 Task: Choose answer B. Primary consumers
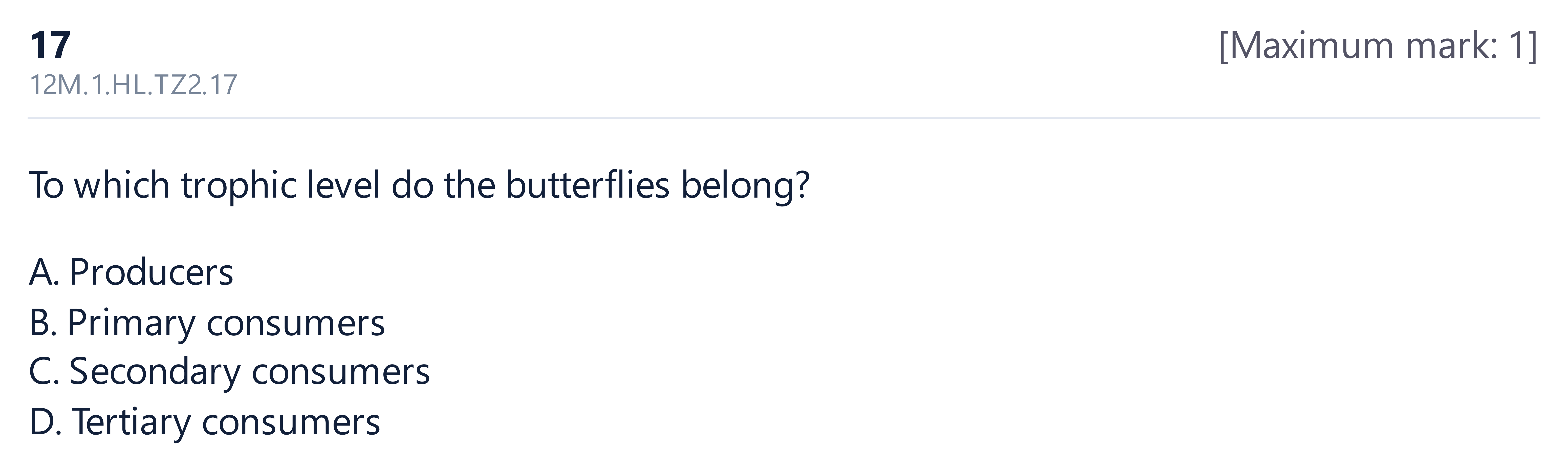click(x=207, y=323)
